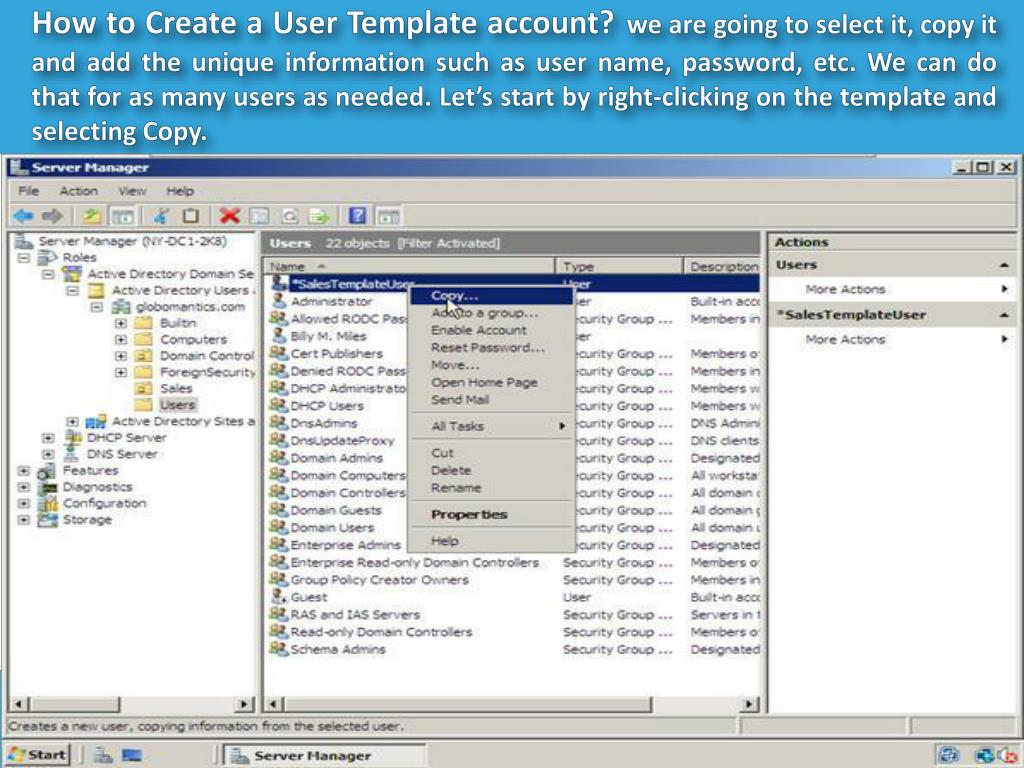Toggle the Show/Hide Action Pane toolbar icon

389,216
